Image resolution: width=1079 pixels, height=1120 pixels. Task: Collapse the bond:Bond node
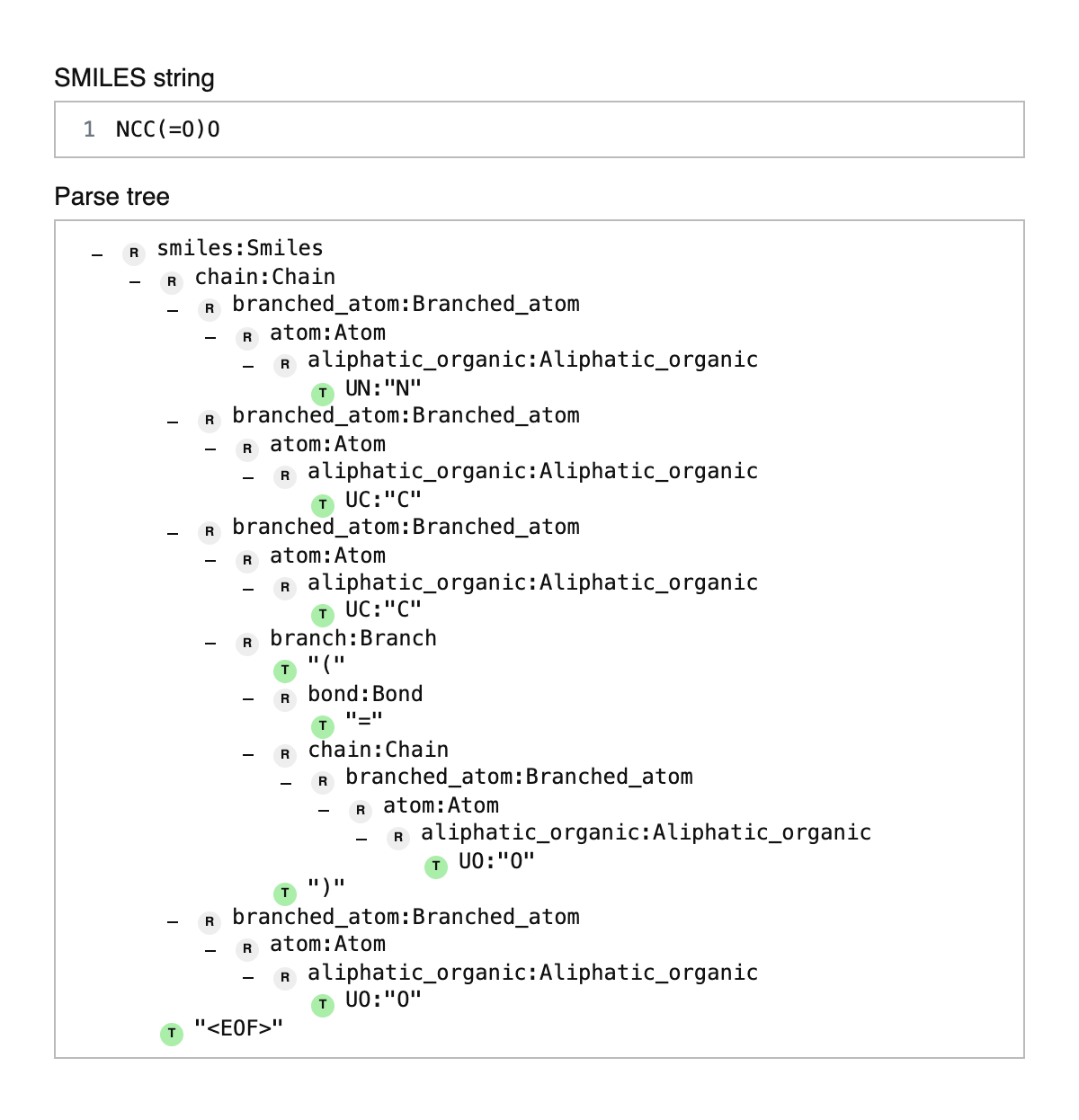coord(248,699)
